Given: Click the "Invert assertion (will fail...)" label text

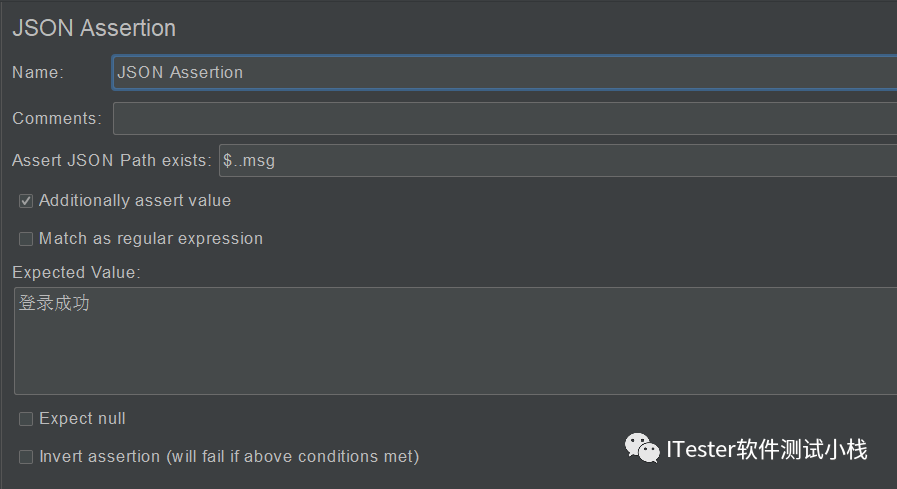Looking at the screenshot, I should (x=229, y=456).
